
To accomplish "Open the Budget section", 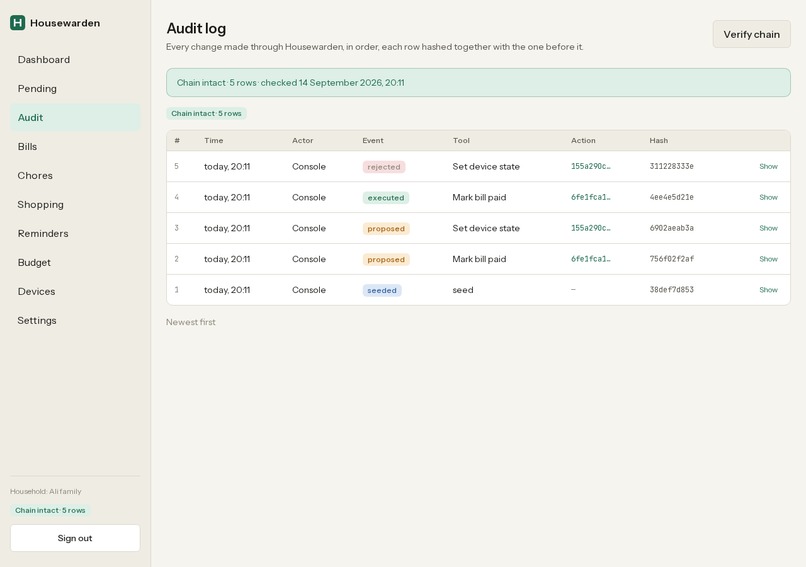I will click(75, 262).
